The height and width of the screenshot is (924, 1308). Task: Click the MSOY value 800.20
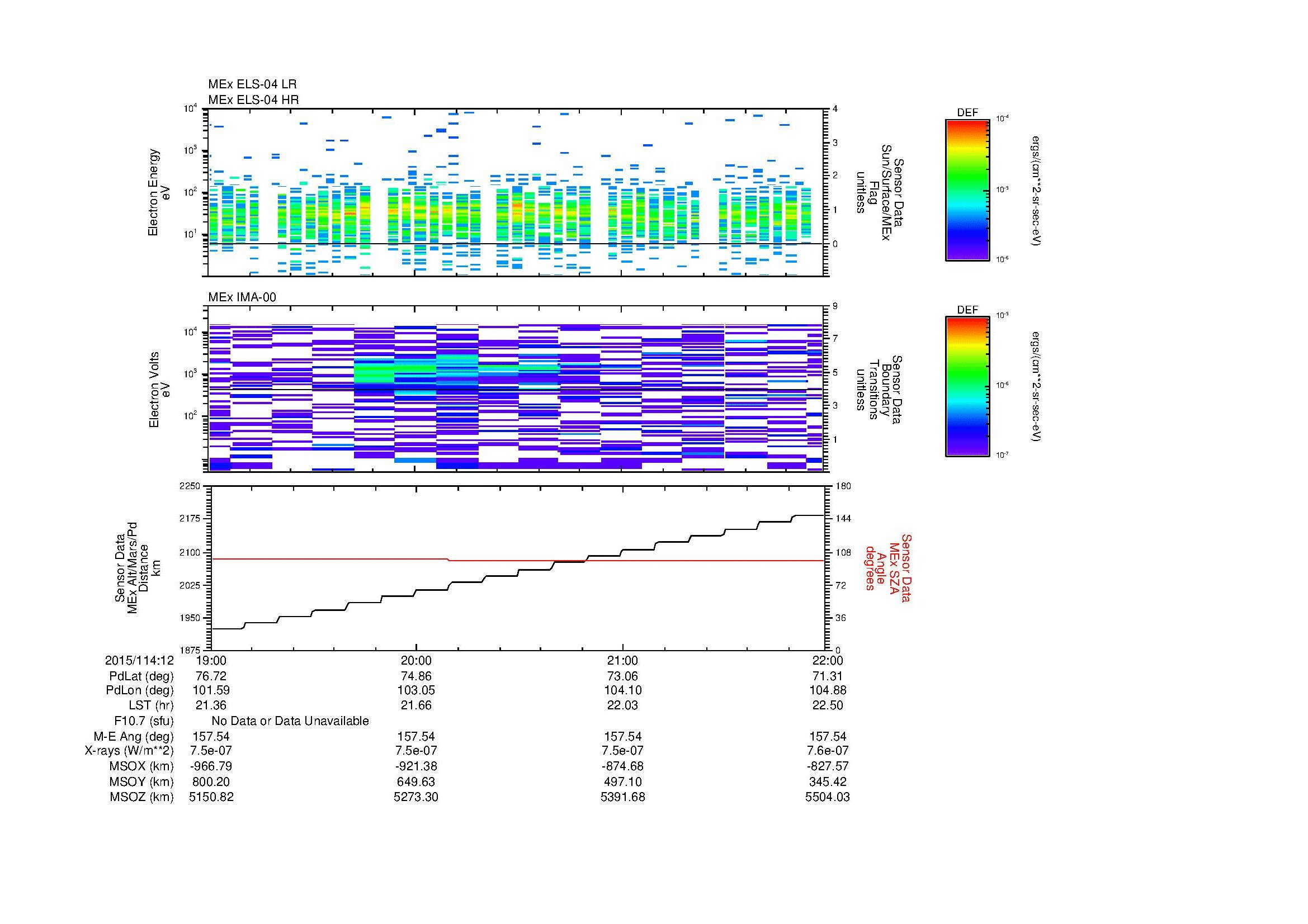pyautogui.click(x=211, y=782)
